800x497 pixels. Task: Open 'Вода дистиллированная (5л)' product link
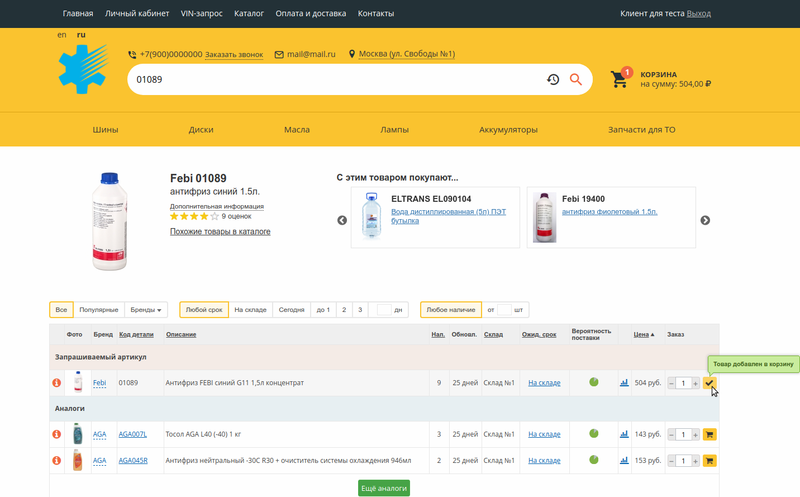coord(448,216)
